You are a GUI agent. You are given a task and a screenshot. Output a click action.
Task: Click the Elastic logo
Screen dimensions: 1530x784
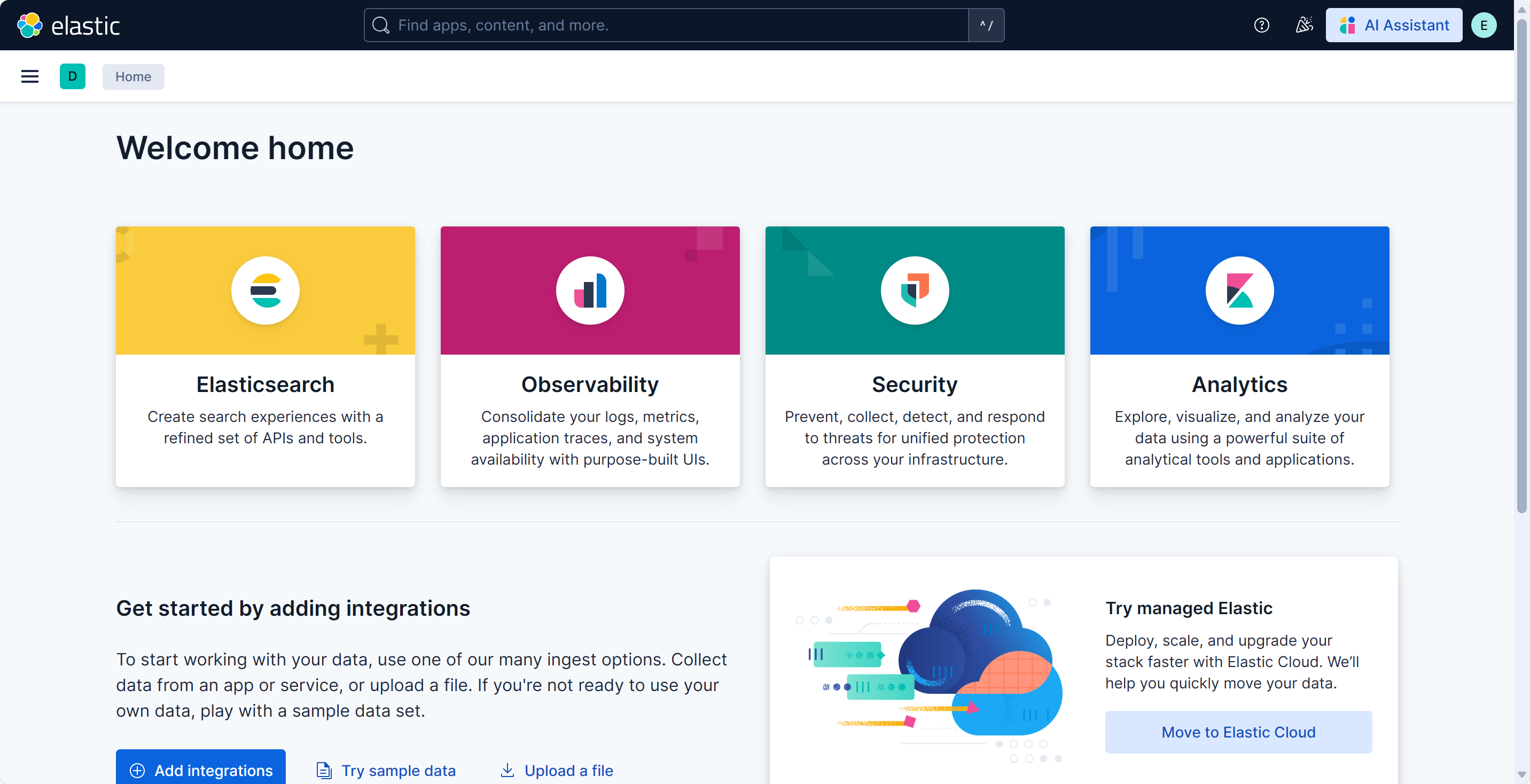click(x=68, y=26)
